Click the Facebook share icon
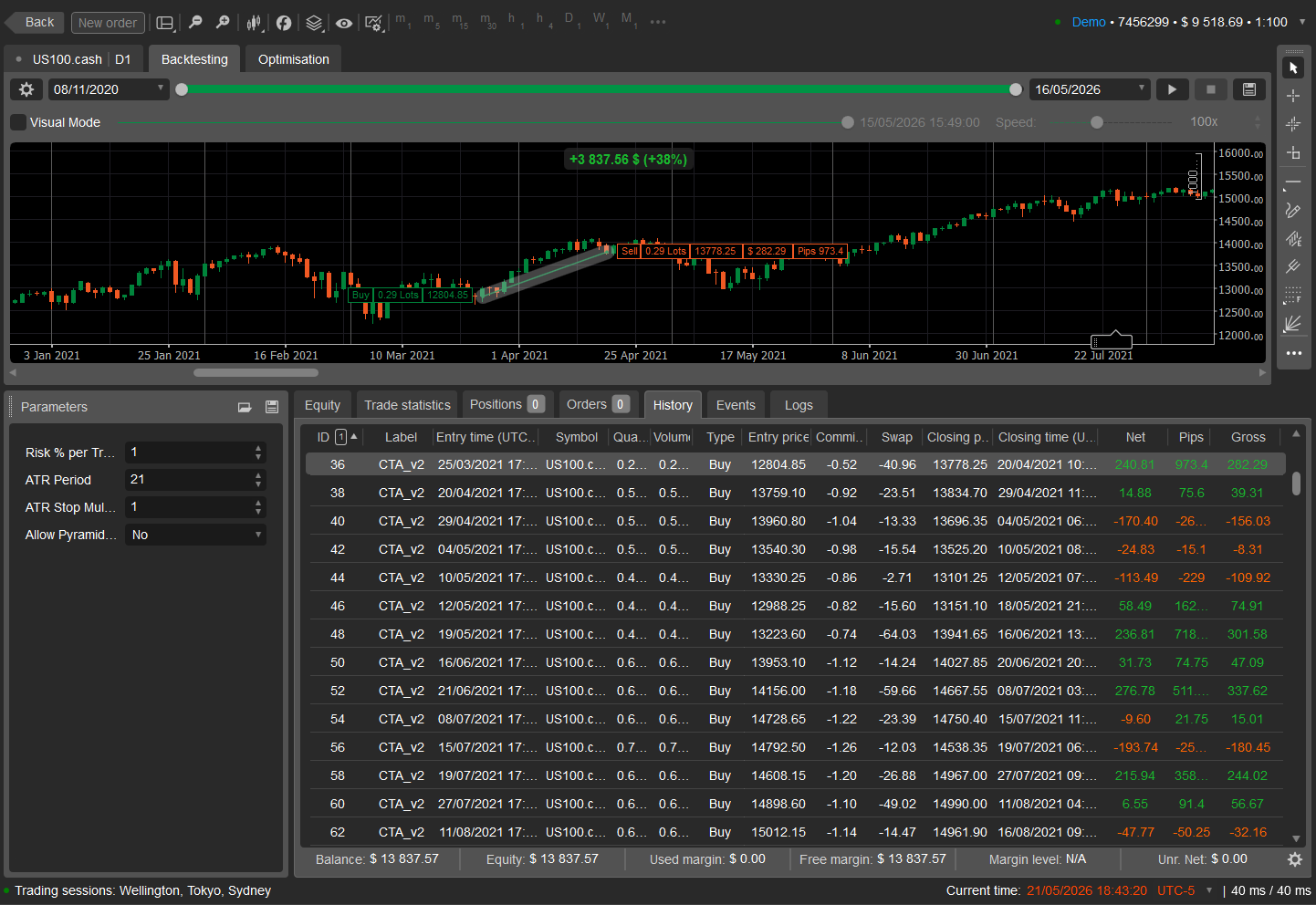The height and width of the screenshot is (905, 1316). click(x=284, y=23)
